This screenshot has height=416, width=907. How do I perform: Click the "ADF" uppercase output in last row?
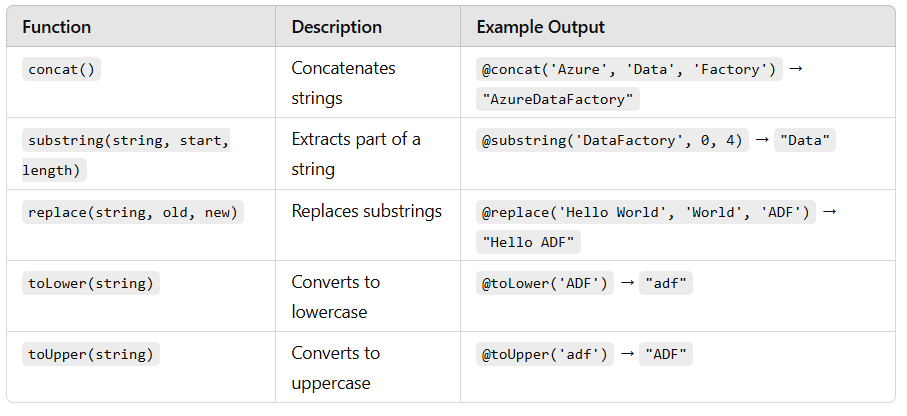(x=666, y=355)
